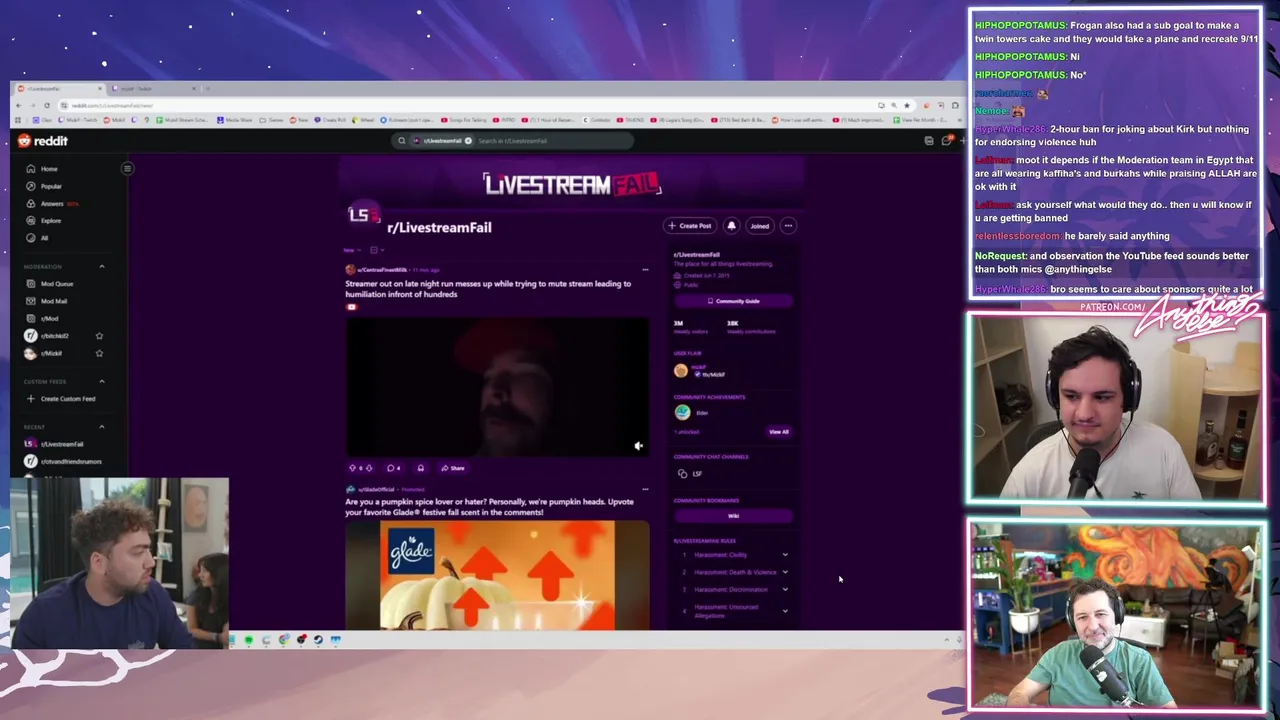
Task: Open the Community Guide
Action: 734,301
